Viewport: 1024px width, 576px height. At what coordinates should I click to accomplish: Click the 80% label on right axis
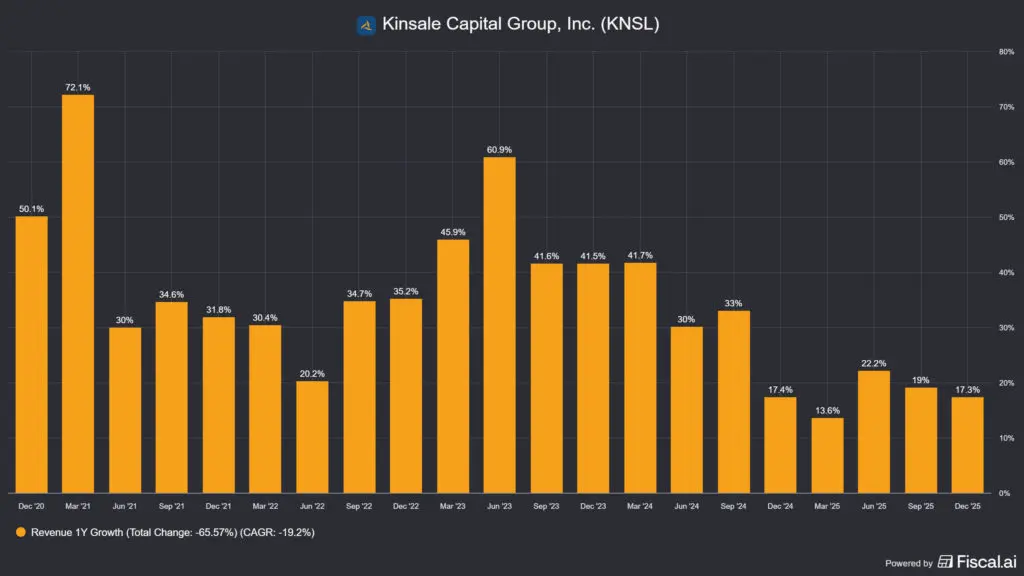coord(1005,50)
